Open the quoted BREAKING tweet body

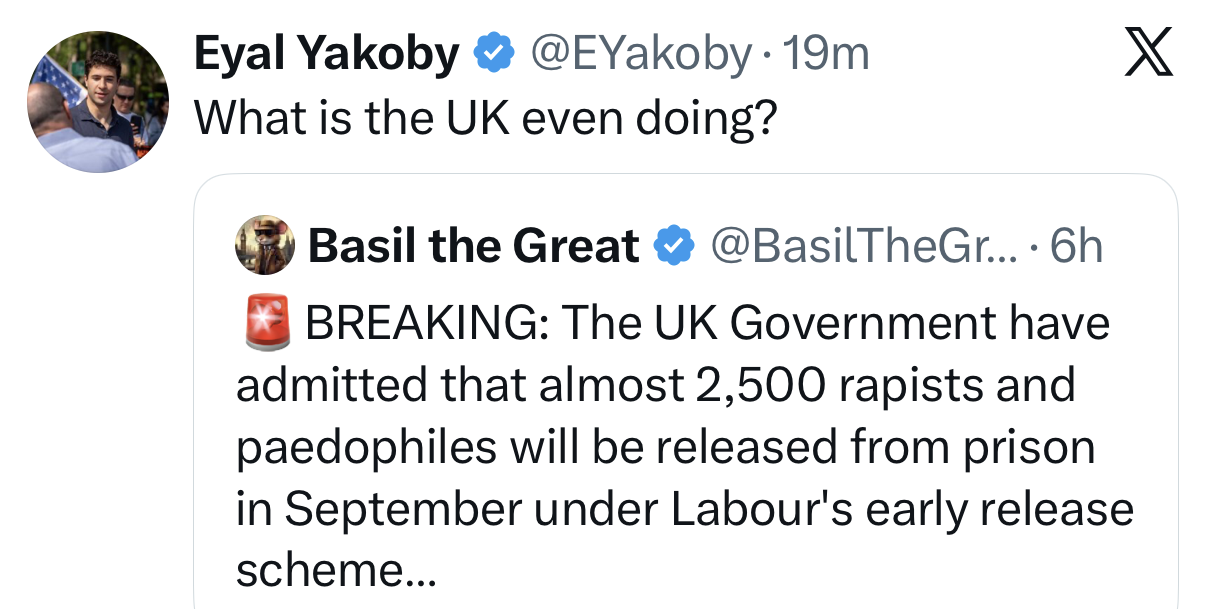(685, 447)
